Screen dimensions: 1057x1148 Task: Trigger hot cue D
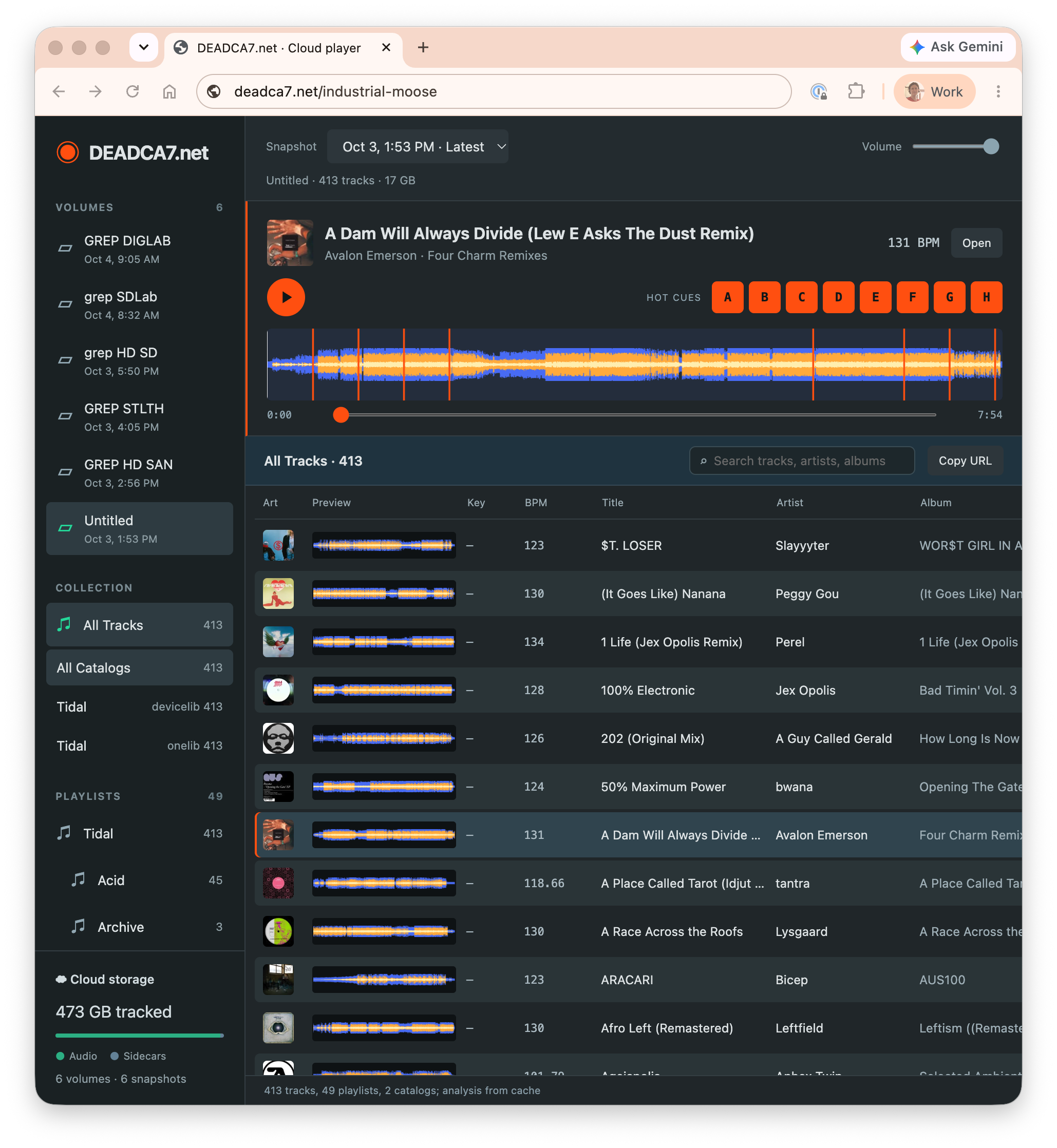pos(838,297)
